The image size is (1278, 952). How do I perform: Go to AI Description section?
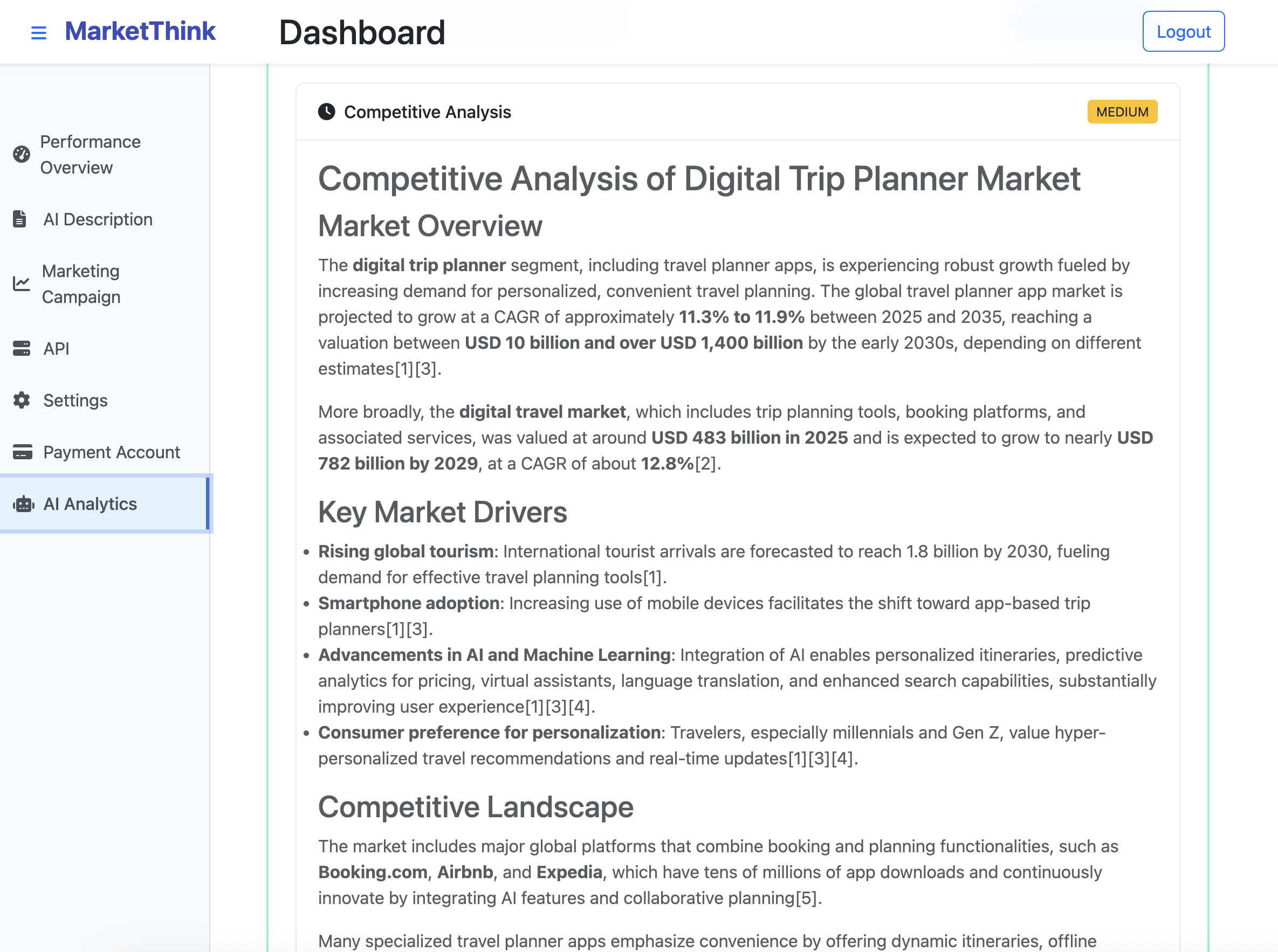98,219
